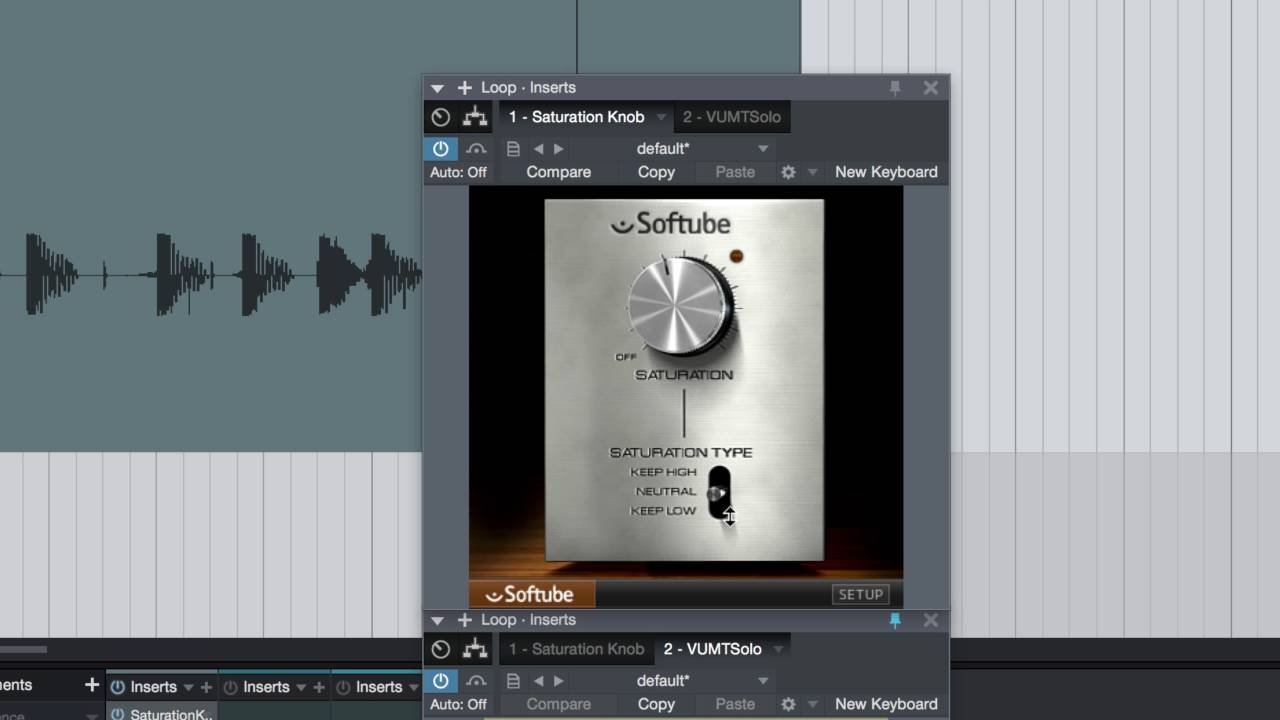Toggle power of the SaturationK.. insert slot
Viewport: 1280px width, 720px height.
pos(118,714)
